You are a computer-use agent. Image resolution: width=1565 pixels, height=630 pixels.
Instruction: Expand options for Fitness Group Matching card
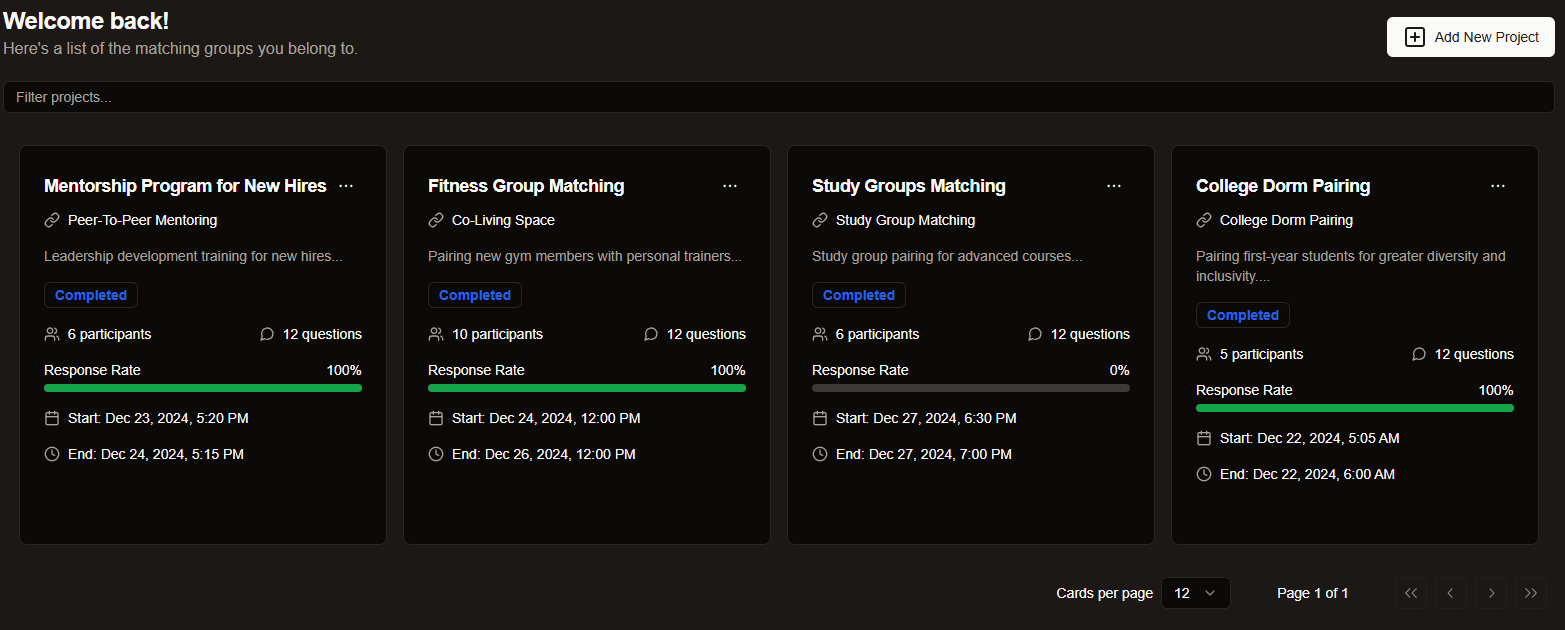coord(730,185)
